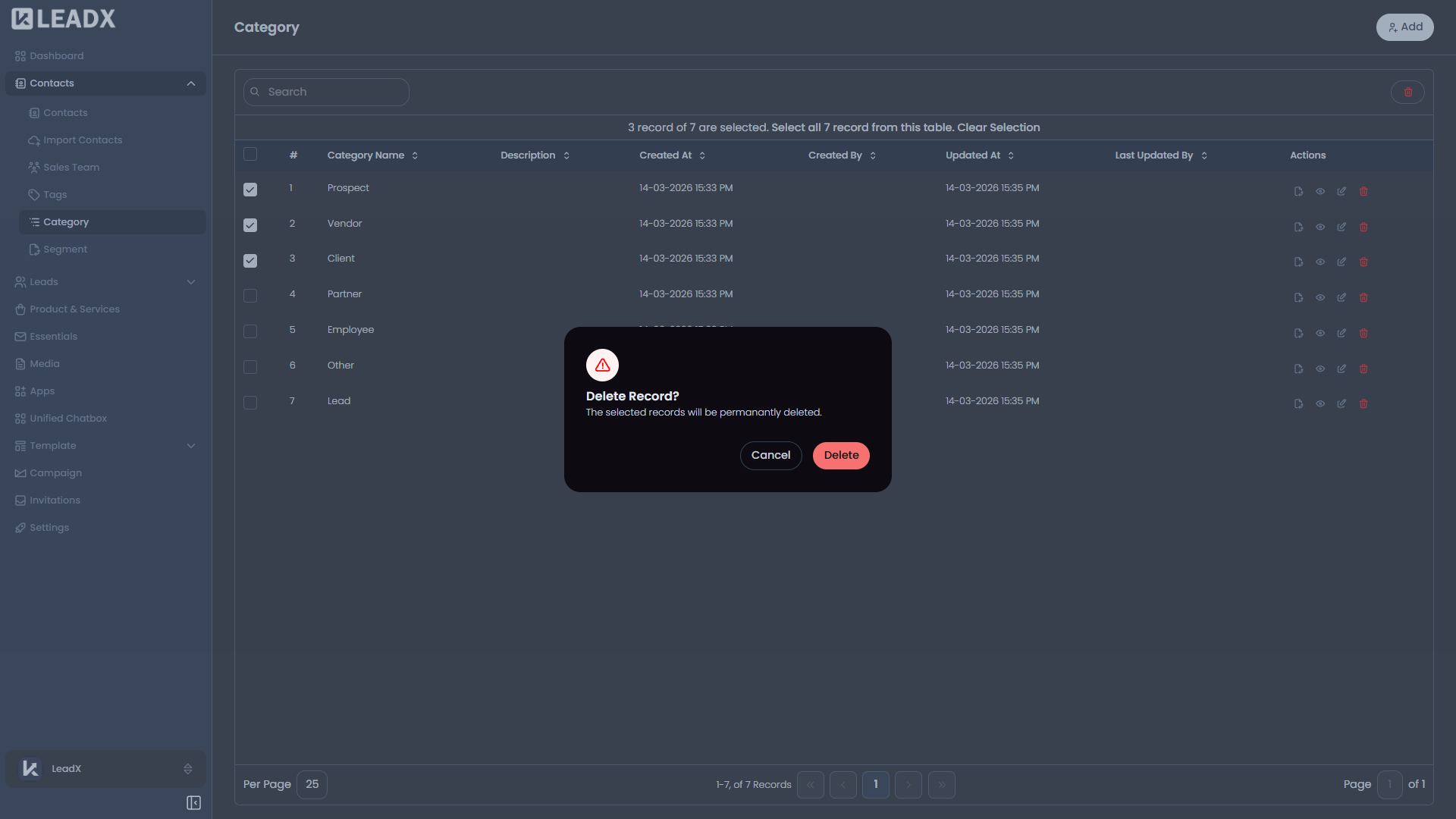Viewport: 1456px width, 819px height.
Task: Click the search magnifier icon in search bar
Action: tap(256, 91)
